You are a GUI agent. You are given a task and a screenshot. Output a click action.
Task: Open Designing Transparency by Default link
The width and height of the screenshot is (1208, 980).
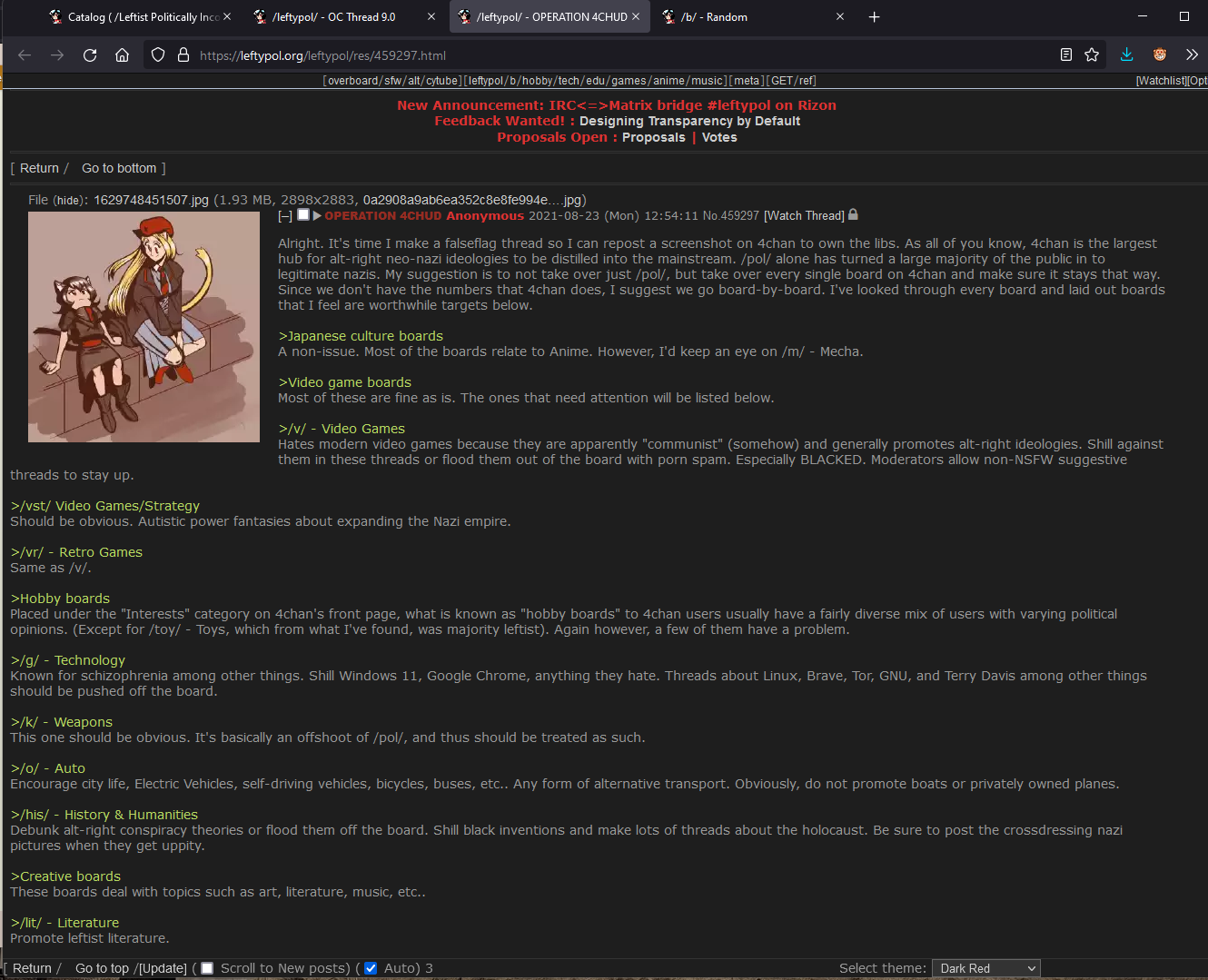point(689,121)
